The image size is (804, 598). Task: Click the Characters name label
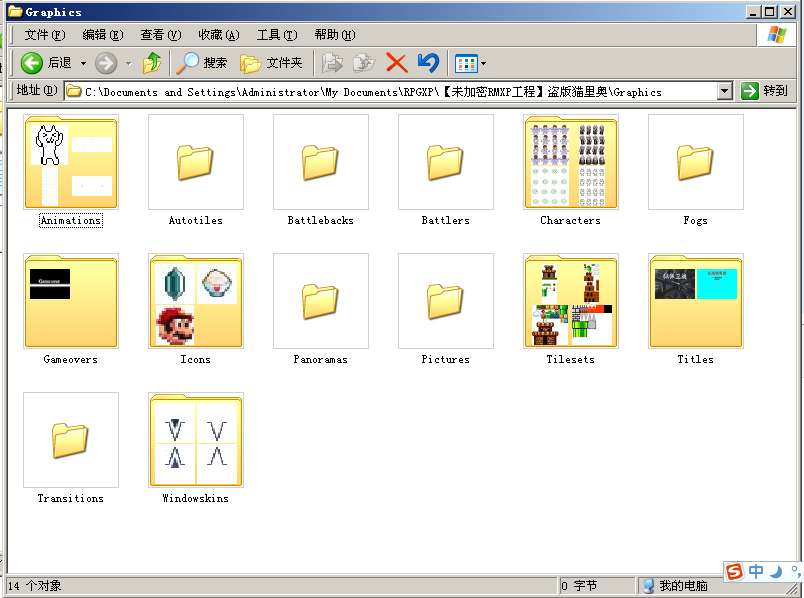[x=571, y=221]
